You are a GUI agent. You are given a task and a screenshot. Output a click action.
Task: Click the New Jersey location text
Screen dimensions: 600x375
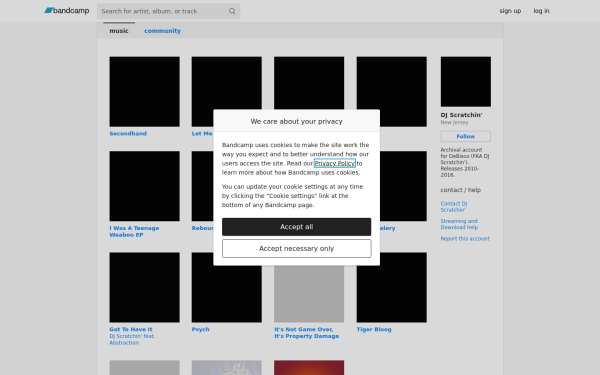pos(454,122)
